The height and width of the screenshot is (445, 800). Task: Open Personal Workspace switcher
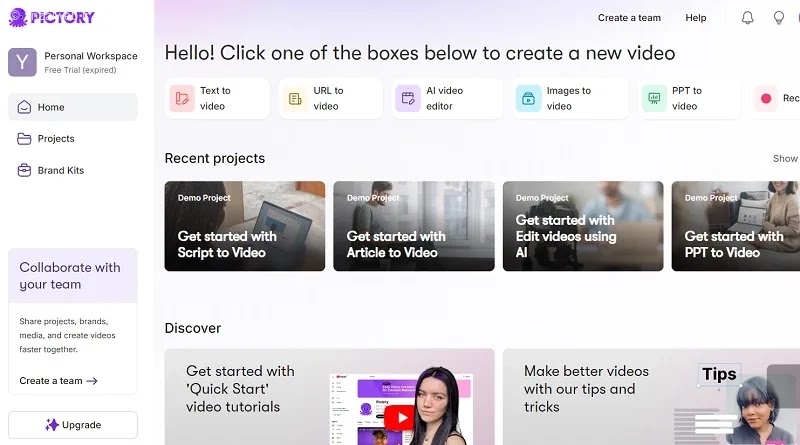click(x=73, y=62)
